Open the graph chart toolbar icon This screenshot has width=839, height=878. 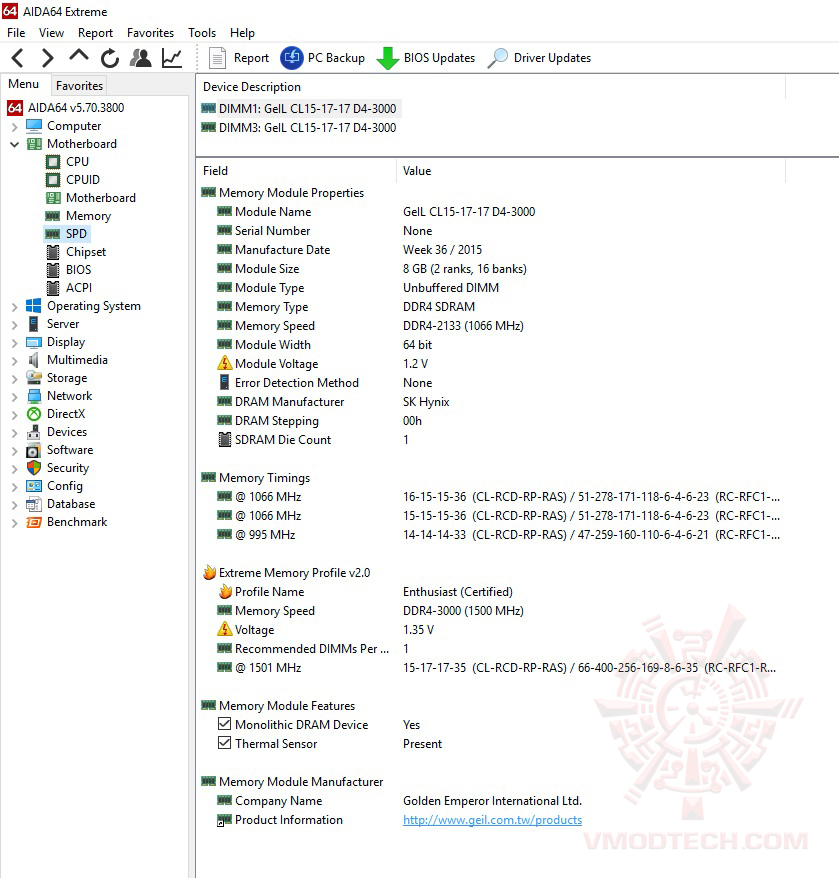(172, 58)
